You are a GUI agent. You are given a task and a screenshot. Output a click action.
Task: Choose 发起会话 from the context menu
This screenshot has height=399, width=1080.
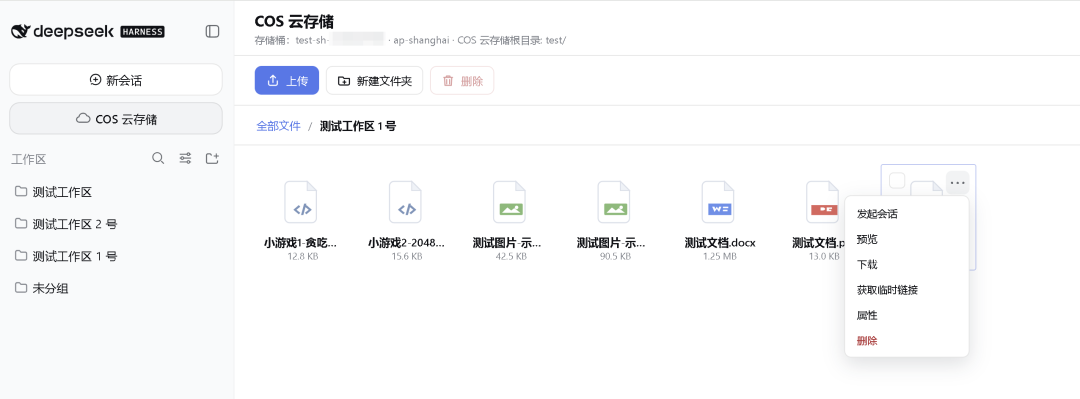point(906,214)
